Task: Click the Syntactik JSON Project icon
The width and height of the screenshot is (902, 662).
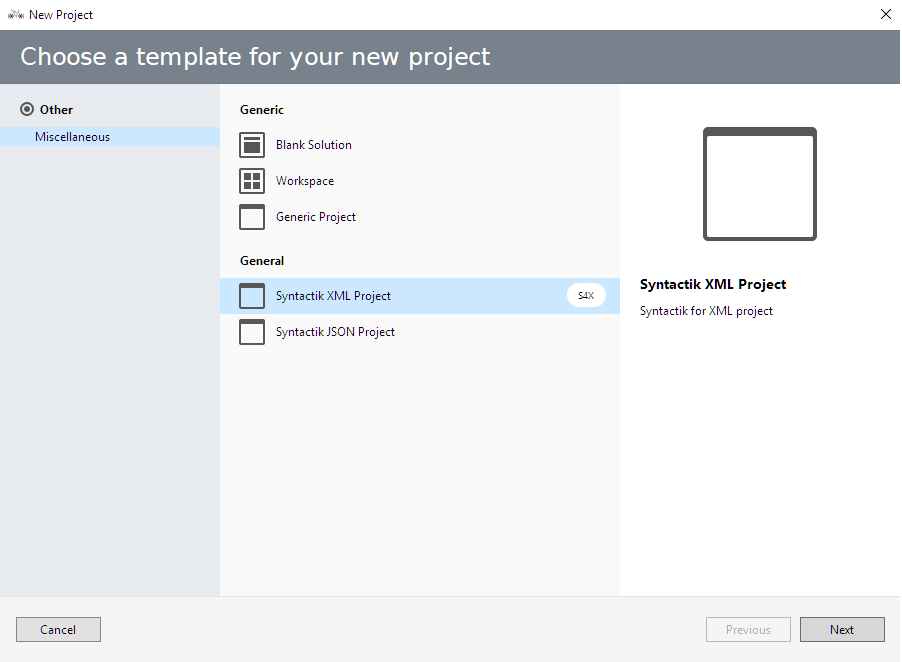Action: coord(252,332)
